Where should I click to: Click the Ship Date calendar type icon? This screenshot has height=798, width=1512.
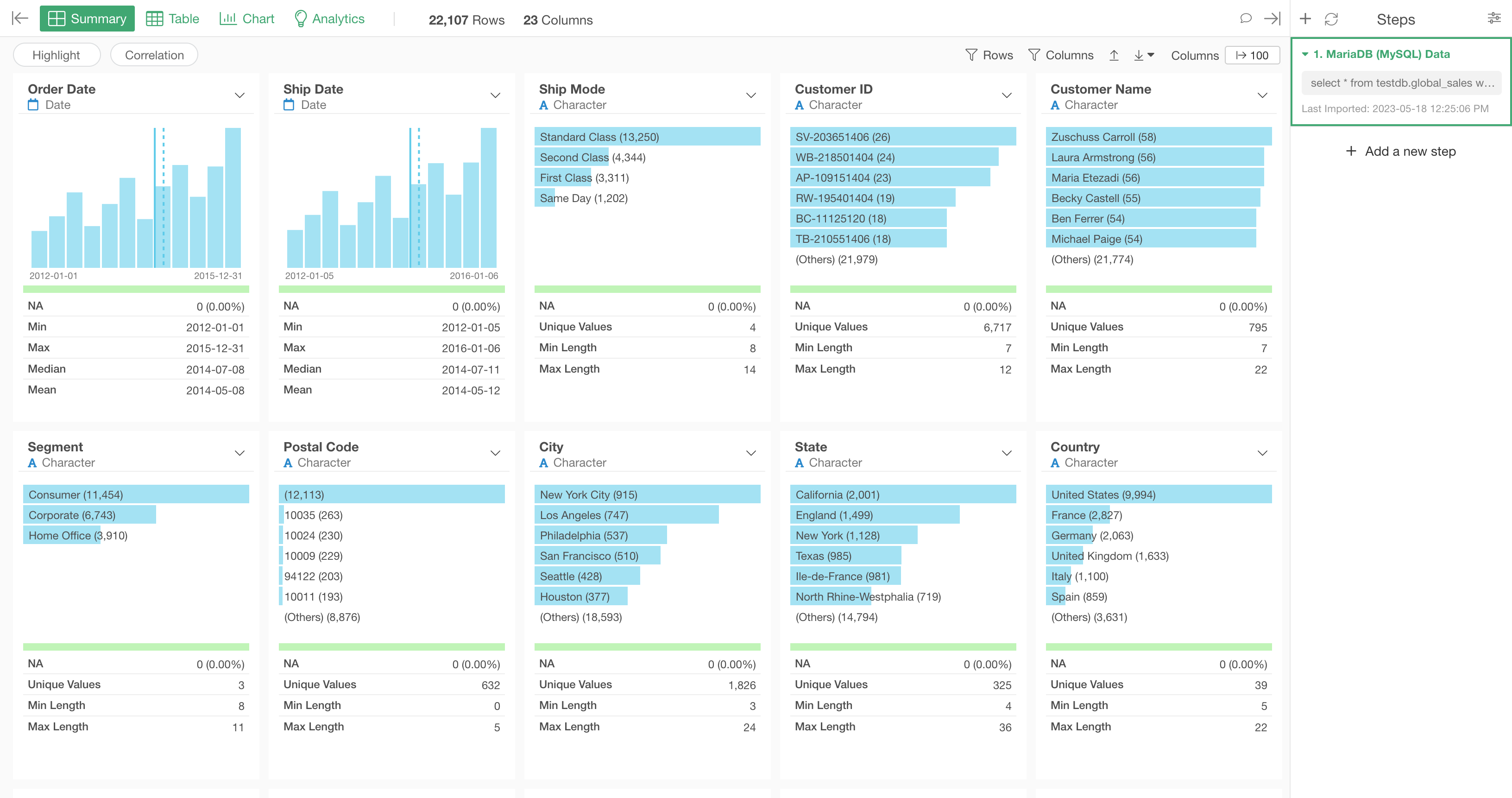289,105
